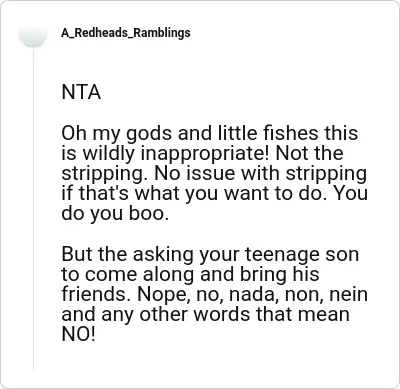Click the line 'But the asking your teenage son'
This screenshot has width=400, height=389.
(x=210, y=254)
